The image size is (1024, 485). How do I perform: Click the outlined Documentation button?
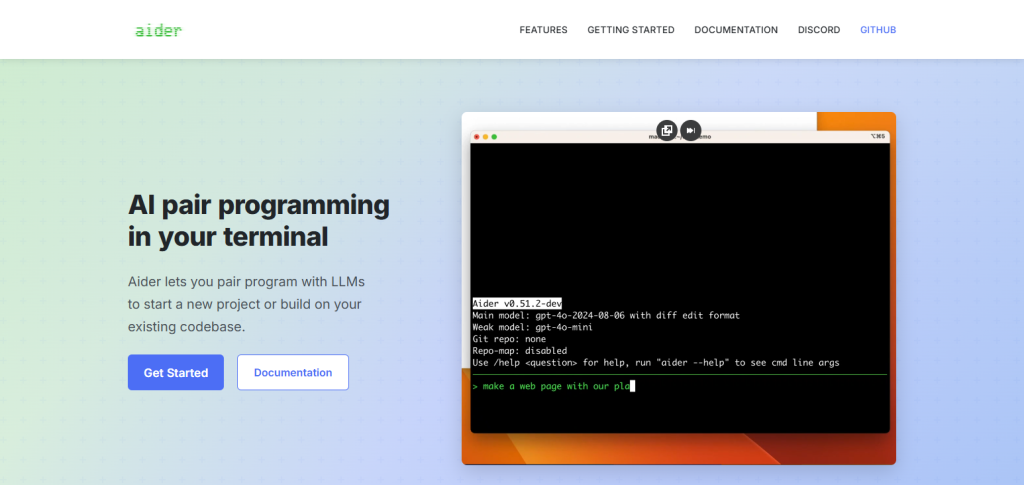tap(293, 373)
